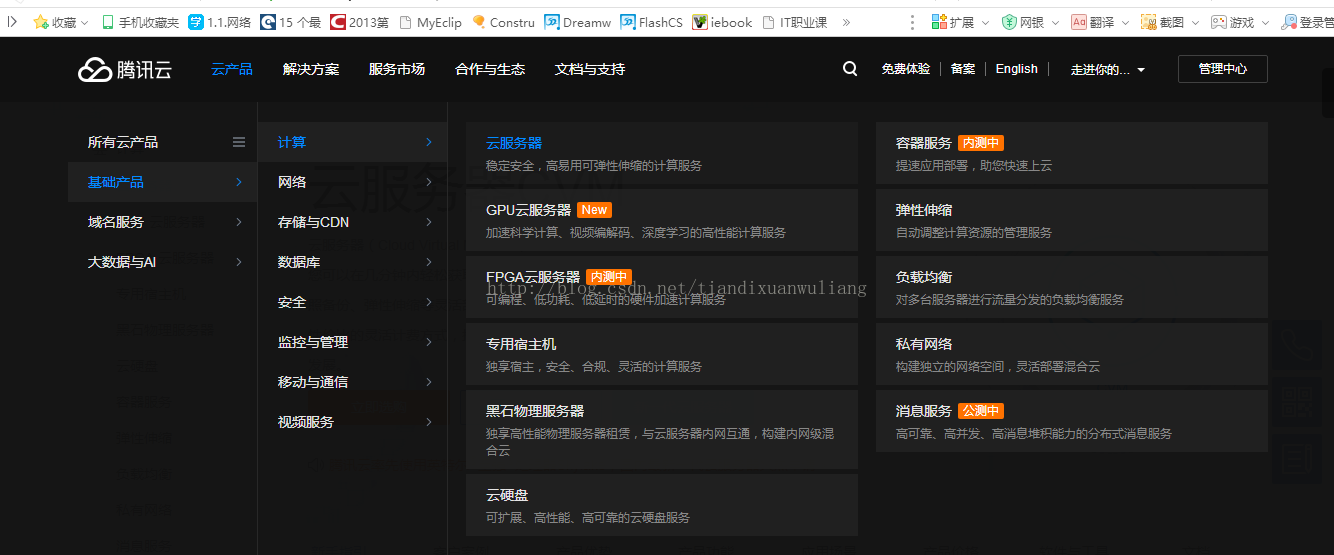Select 计算 subcategory
Screen dimensions: 1334x555
point(353,142)
